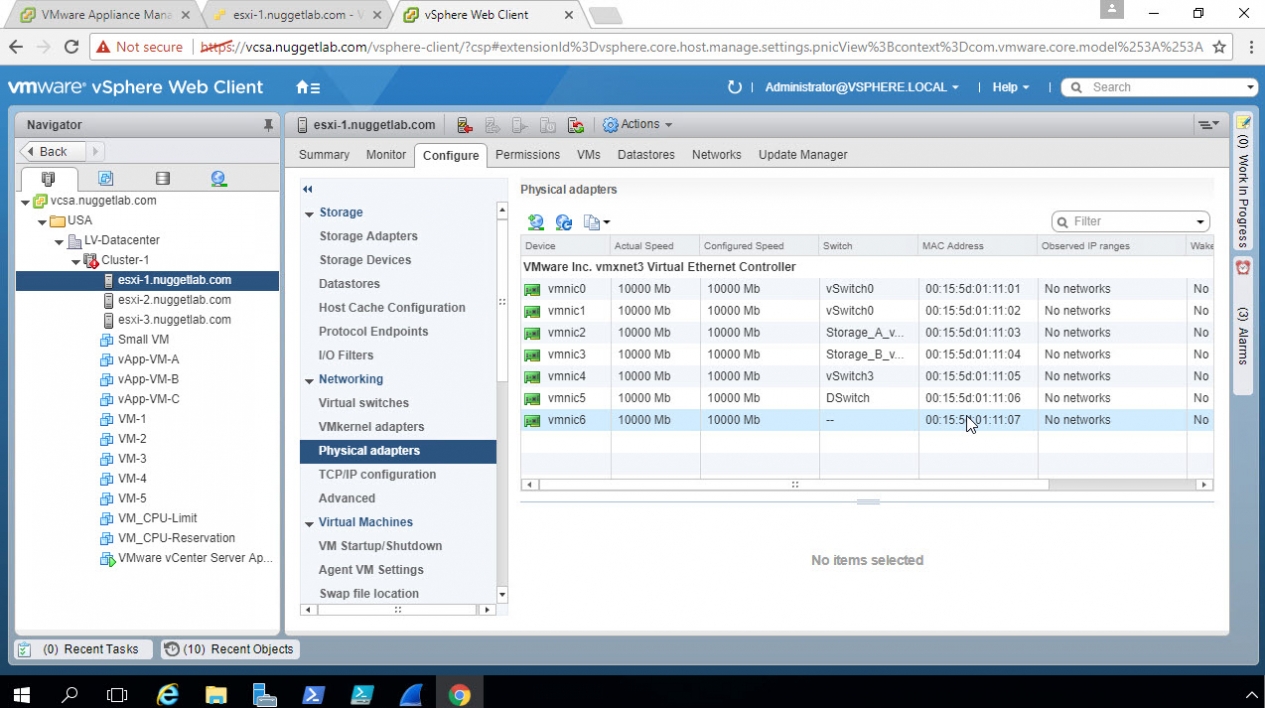
Task: Collapse the Storage section in Configure menu
Action: [310, 213]
